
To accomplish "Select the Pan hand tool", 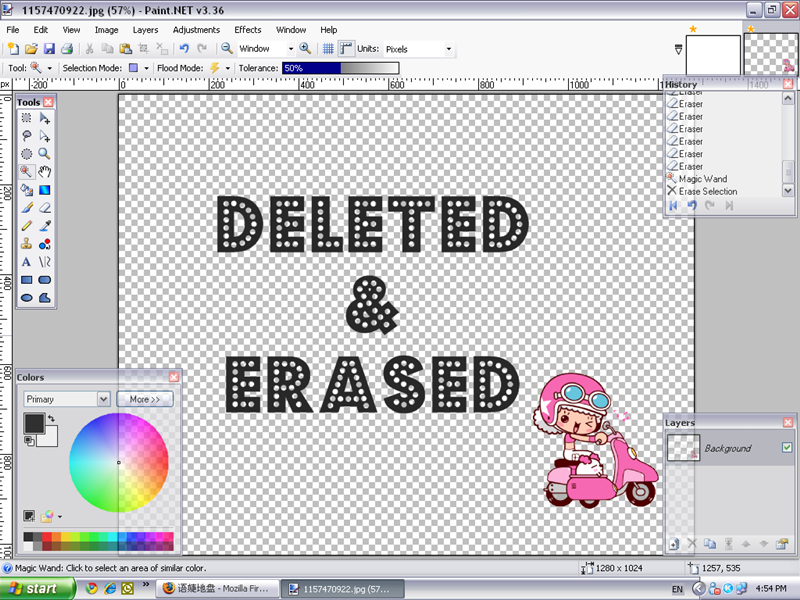I will click(x=45, y=171).
